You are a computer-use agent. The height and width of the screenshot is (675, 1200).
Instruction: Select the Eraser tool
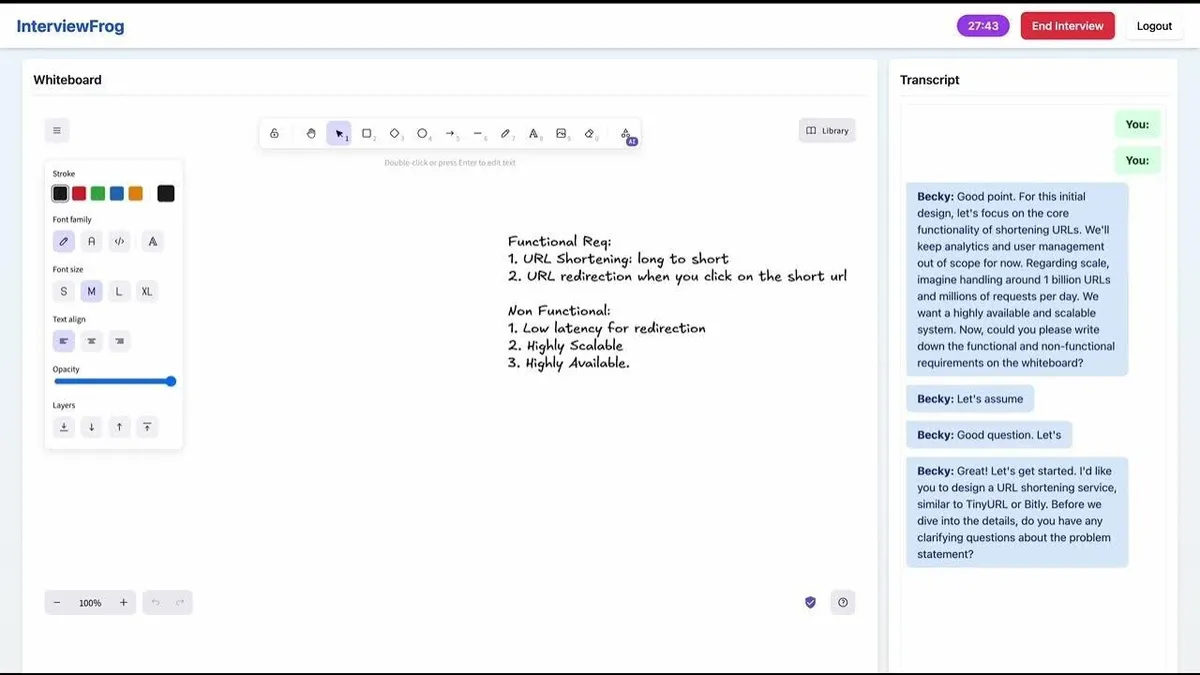tap(590, 132)
